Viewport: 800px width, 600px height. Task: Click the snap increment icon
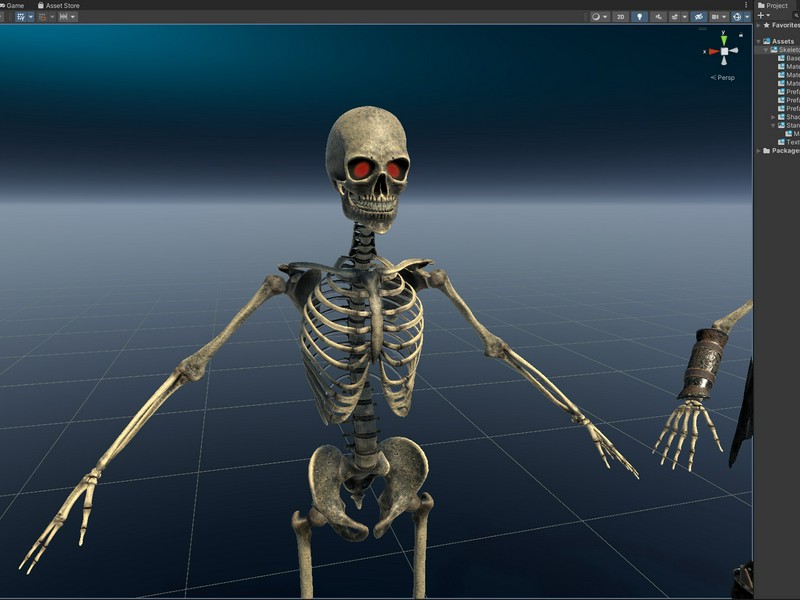(x=63, y=17)
